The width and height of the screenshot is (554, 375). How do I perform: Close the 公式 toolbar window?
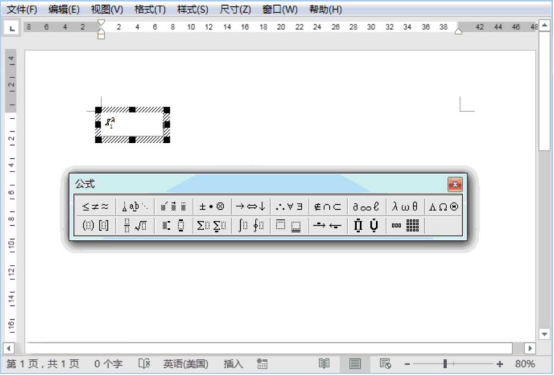[455, 184]
